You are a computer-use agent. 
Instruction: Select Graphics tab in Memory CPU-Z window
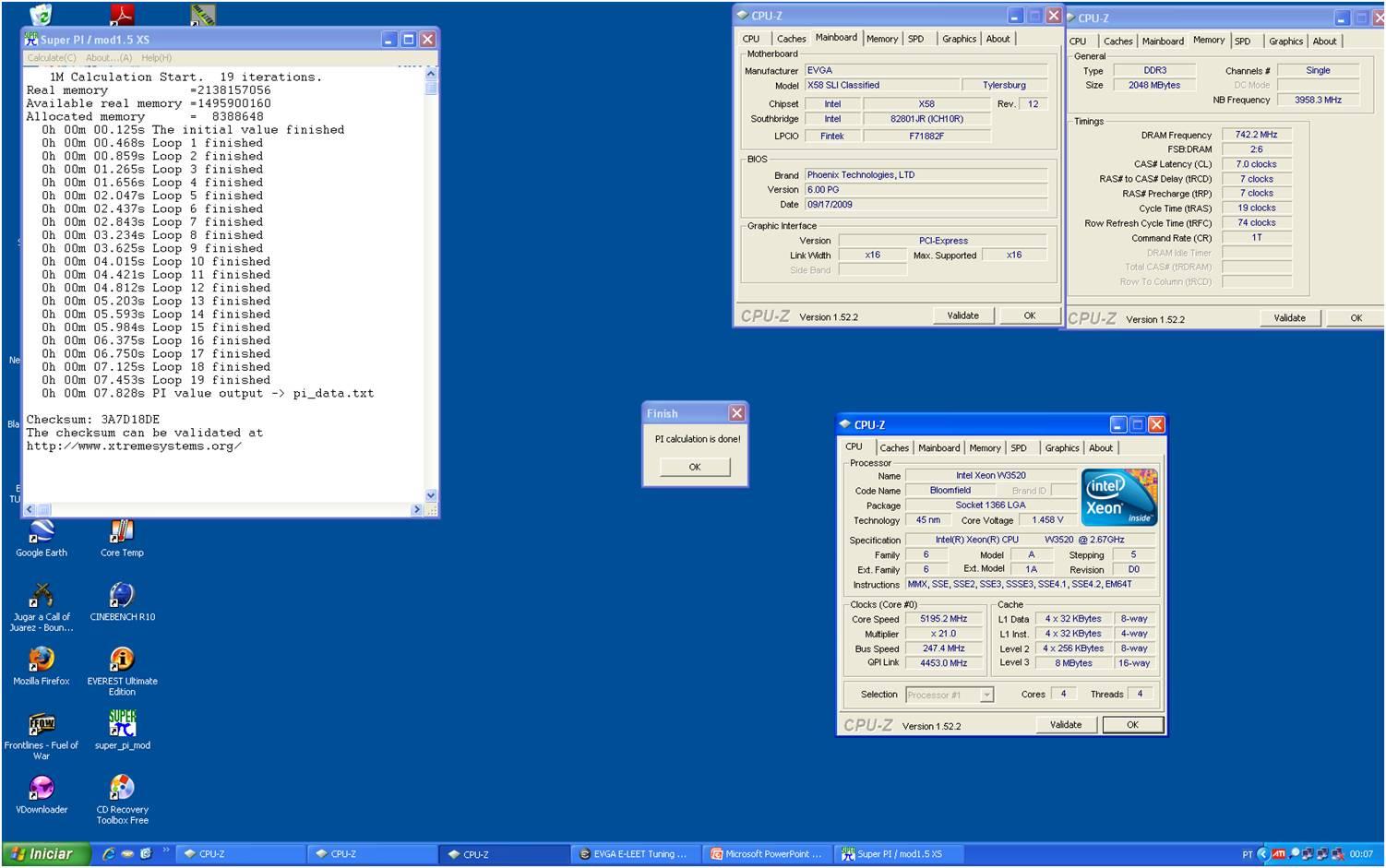click(1285, 42)
